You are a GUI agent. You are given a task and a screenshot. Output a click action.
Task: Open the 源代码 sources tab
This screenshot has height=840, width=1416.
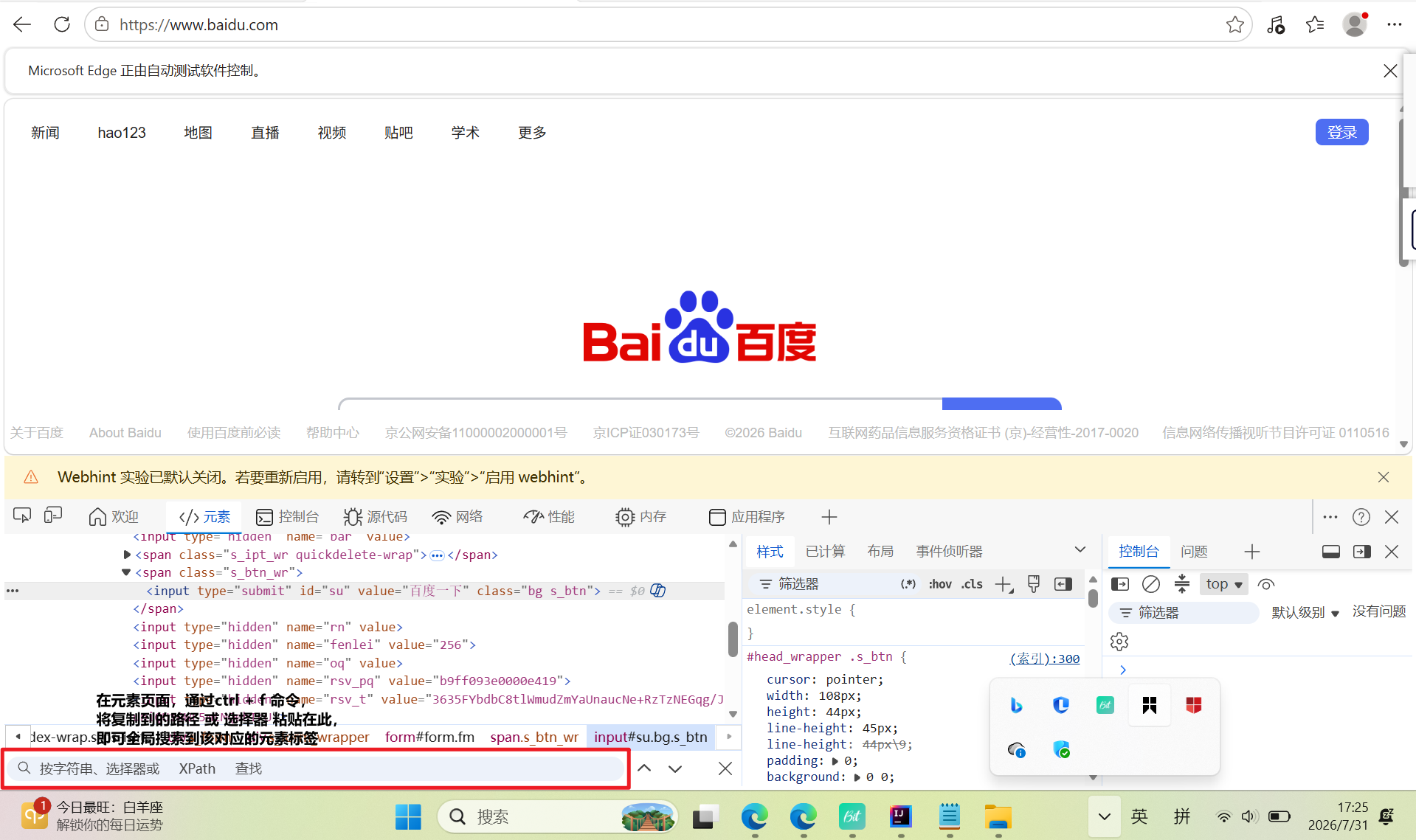pos(376,517)
